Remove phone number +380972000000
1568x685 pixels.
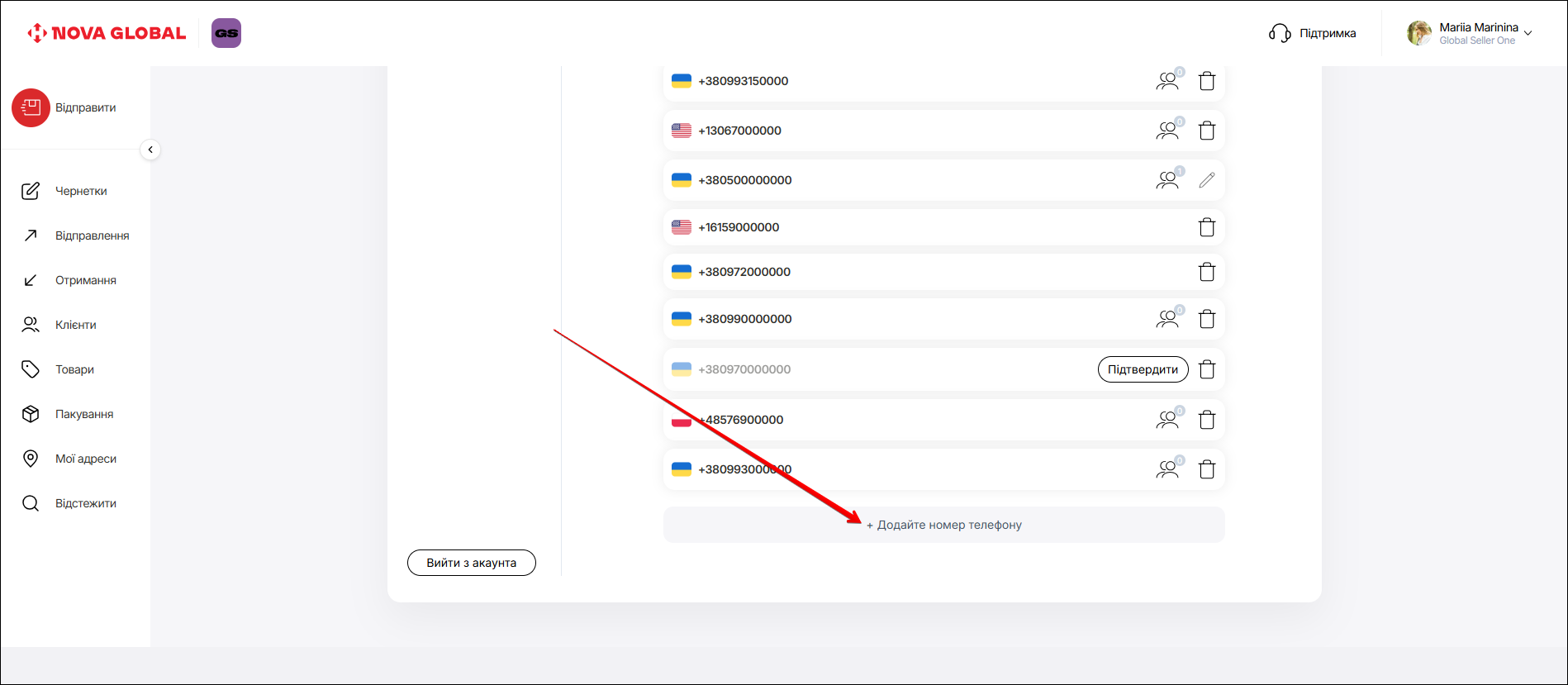pos(1206,272)
